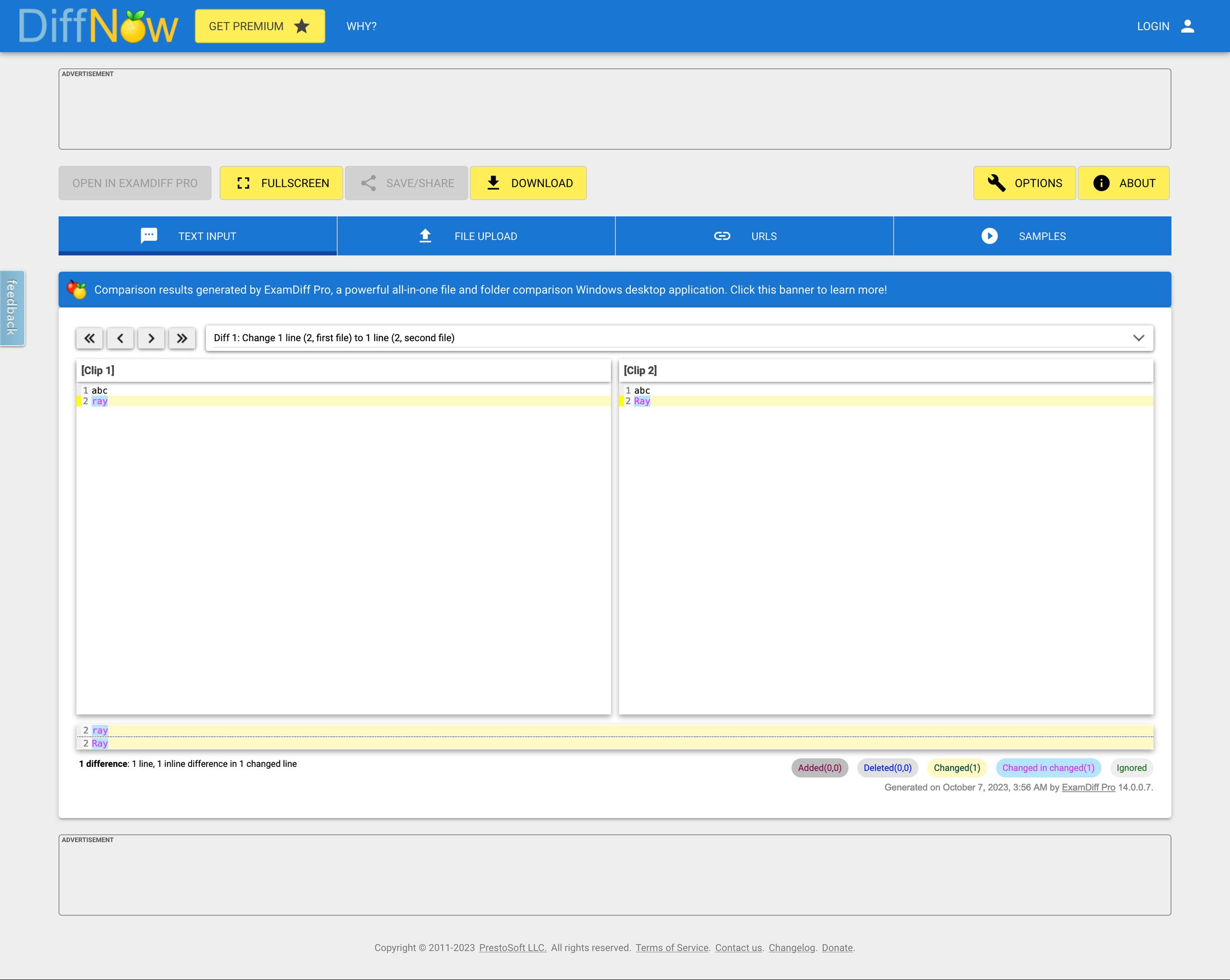Select the fullscreen icon
This screenshot has width=1230, height=980.
[x=243, y=182]
